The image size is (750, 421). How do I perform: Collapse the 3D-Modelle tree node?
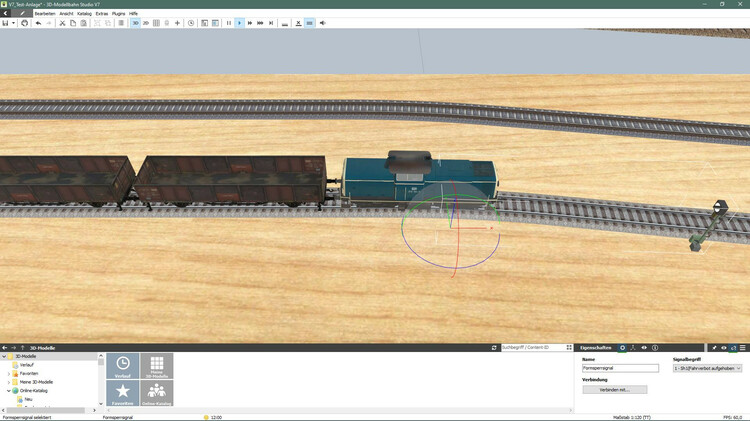tap(4, 356)
